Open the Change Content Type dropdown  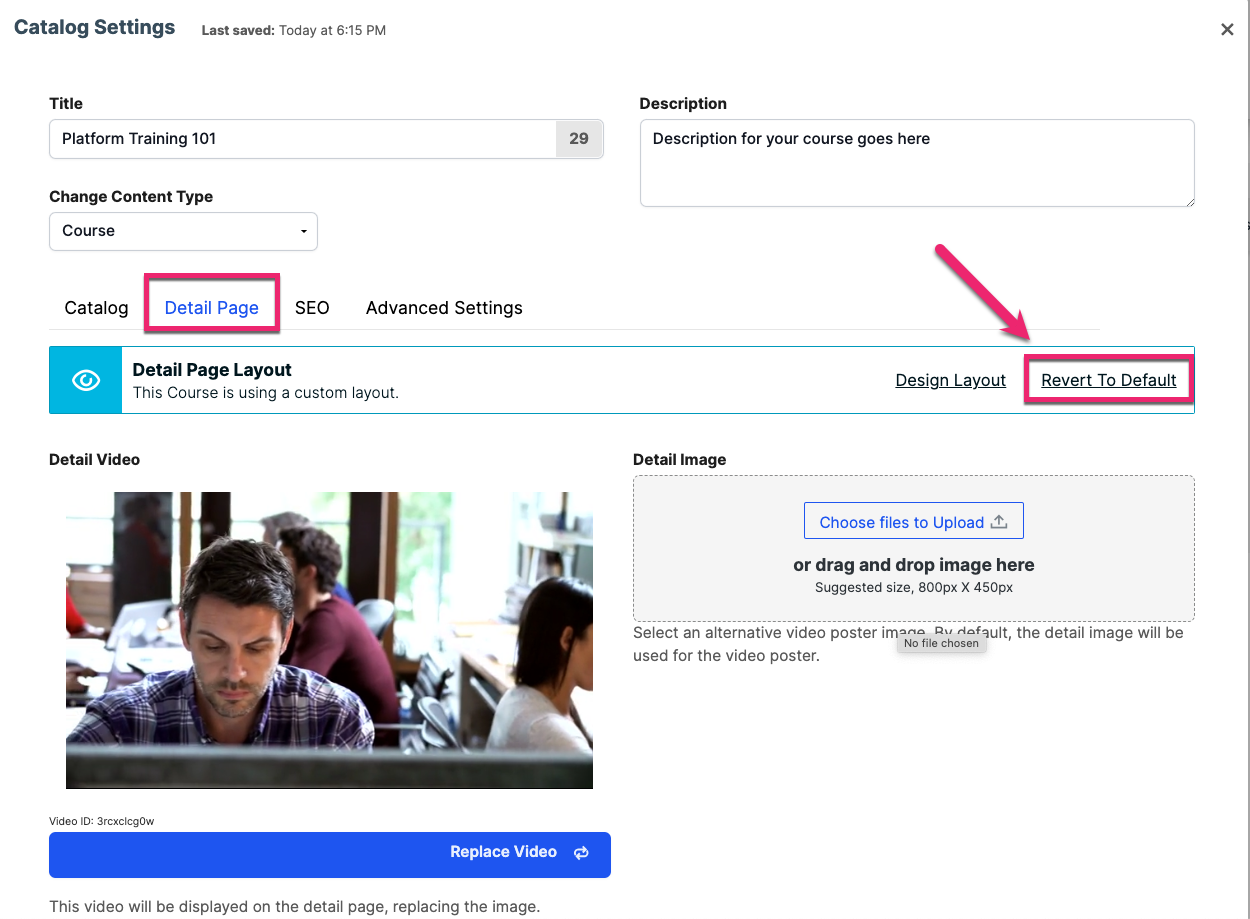click(x=183, y=231)
